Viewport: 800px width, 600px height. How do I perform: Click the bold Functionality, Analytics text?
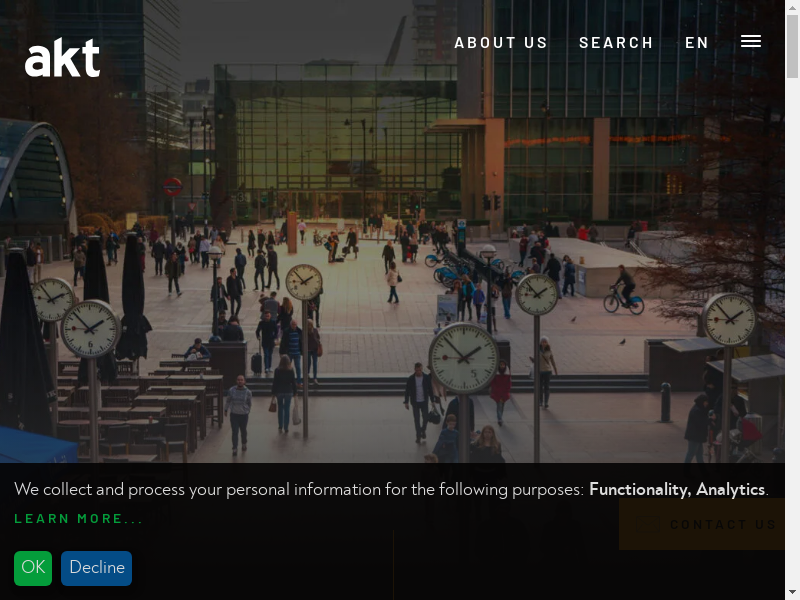tap(677, 489)
